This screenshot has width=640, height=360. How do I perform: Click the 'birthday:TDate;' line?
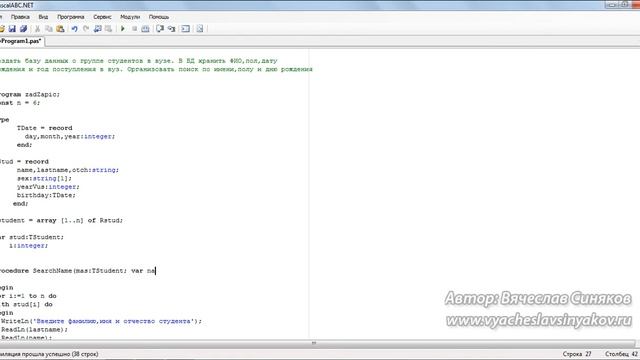click(x=46, y=195)
